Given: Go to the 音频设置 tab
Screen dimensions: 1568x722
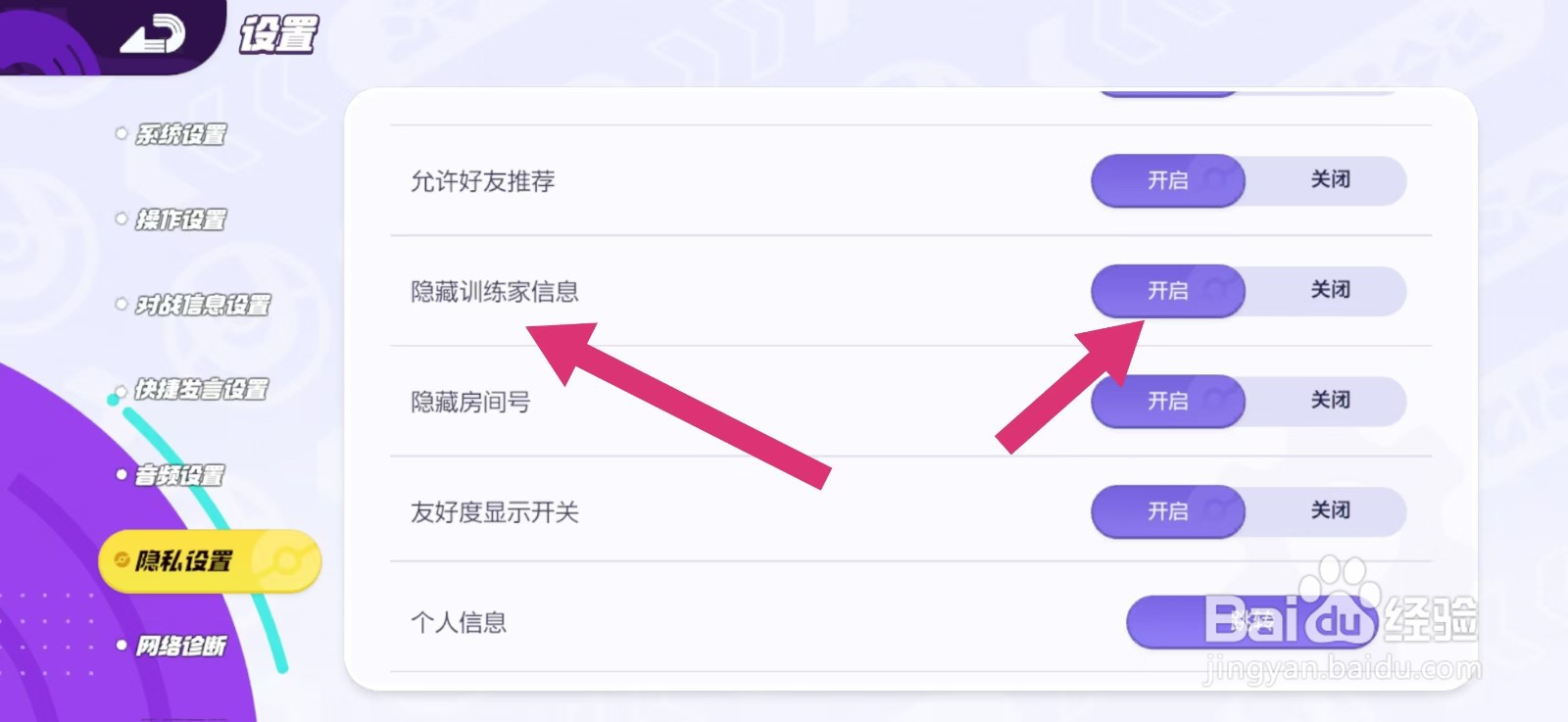Looking at the screenshot, I should pos(179,475).
